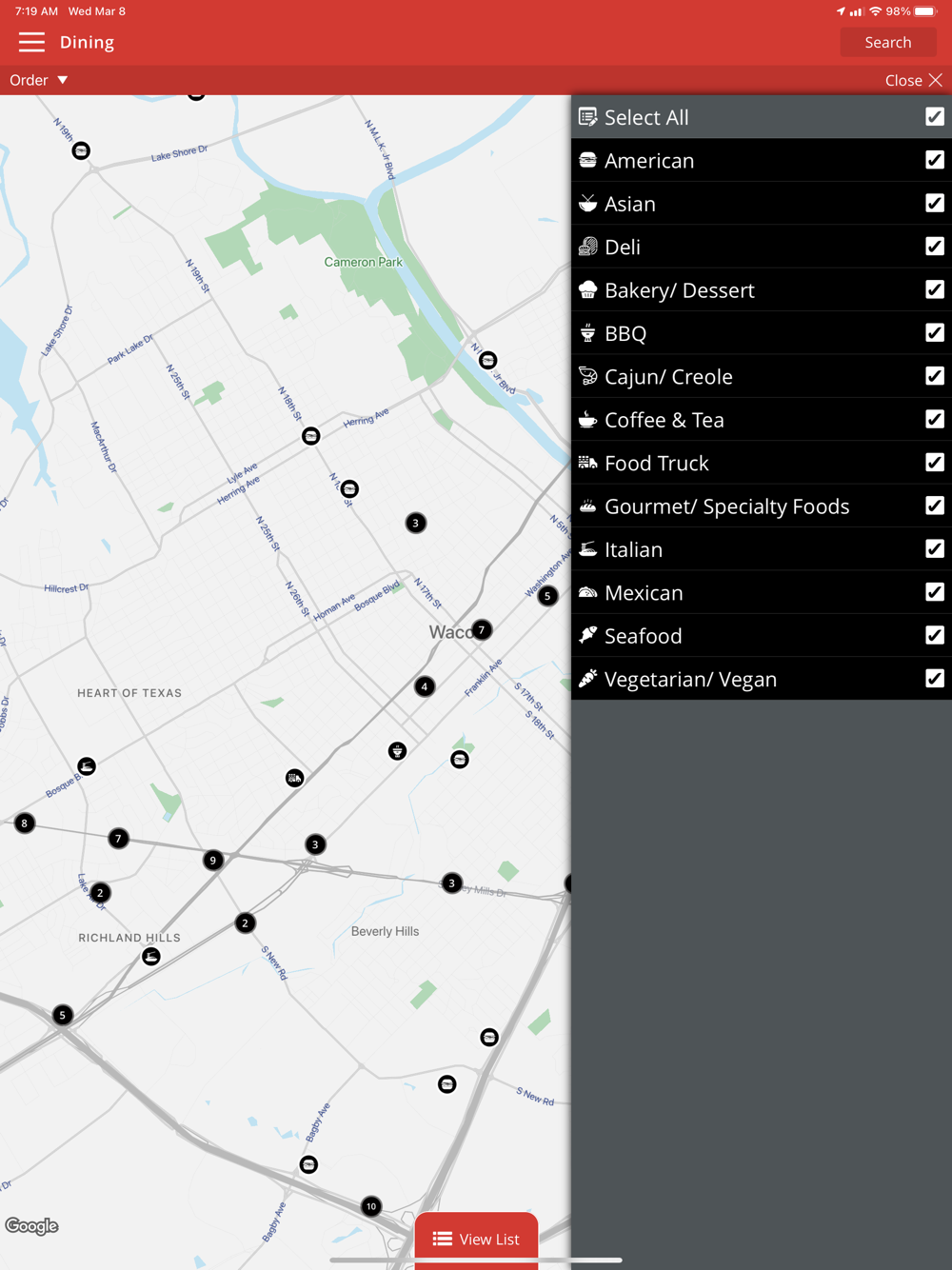Select the Food Truck label
This screenshot has height=1270, width=952.
pyautogui.click(x=657, y=463)
